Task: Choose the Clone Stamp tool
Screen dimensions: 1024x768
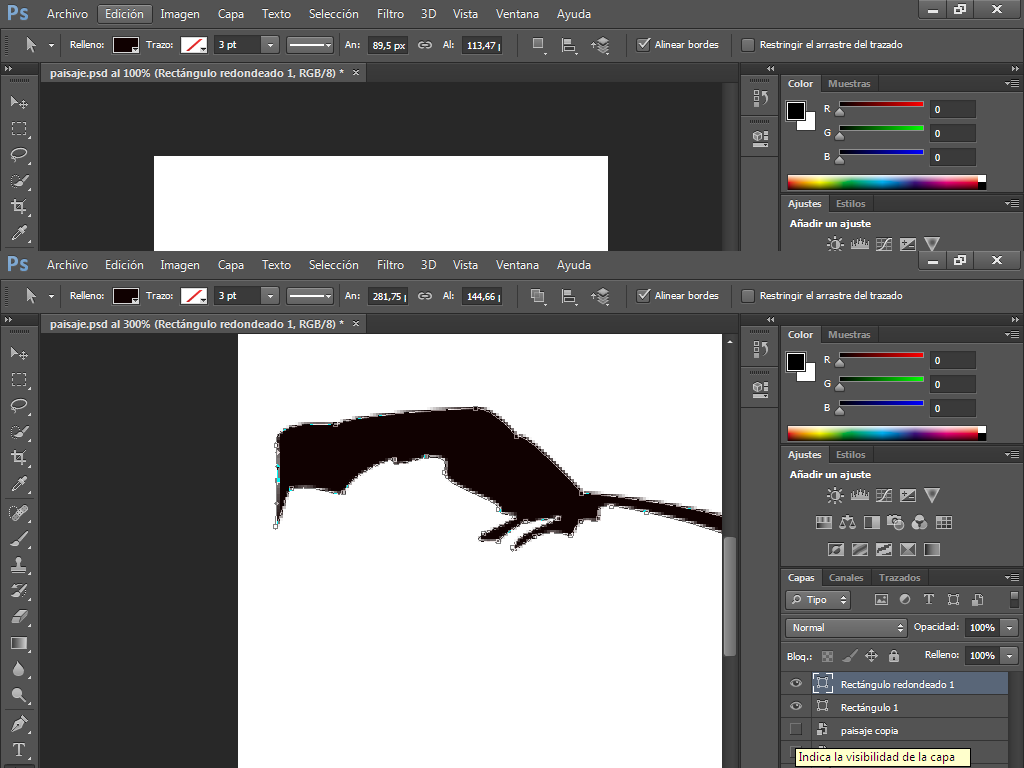Action: tap(19, 566)
